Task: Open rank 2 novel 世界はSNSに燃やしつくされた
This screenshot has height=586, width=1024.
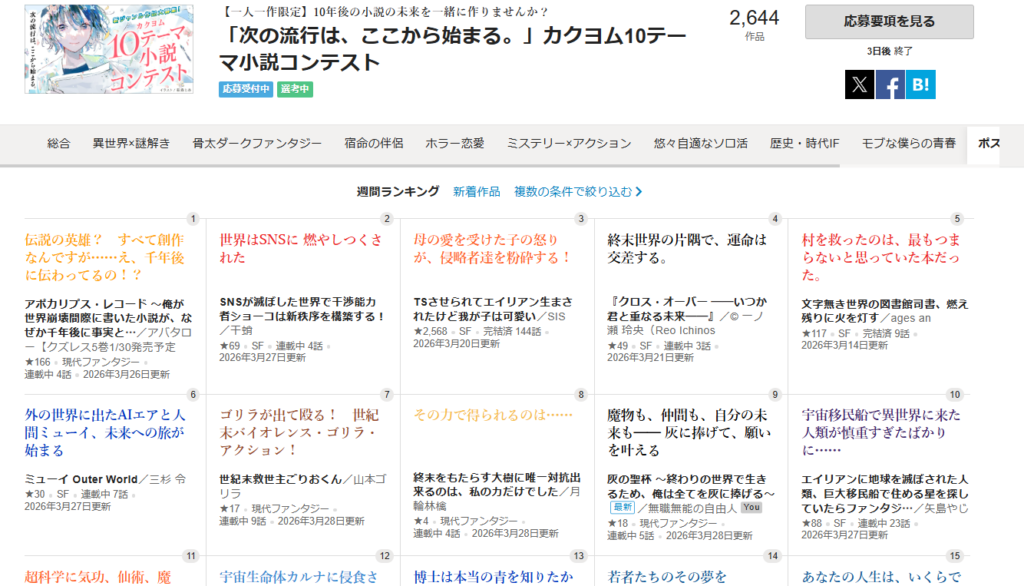Action: point(300,248)
